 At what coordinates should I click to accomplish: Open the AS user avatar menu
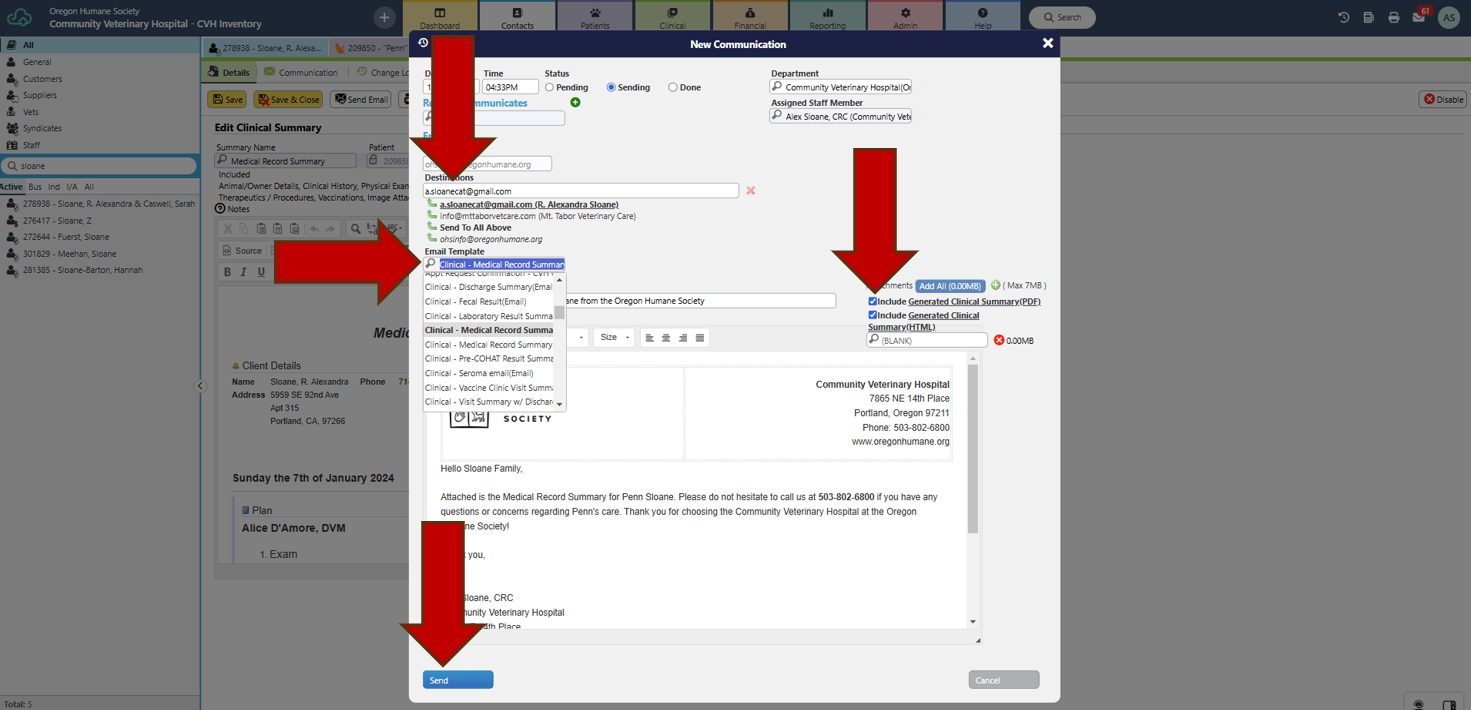(1448, 17)
